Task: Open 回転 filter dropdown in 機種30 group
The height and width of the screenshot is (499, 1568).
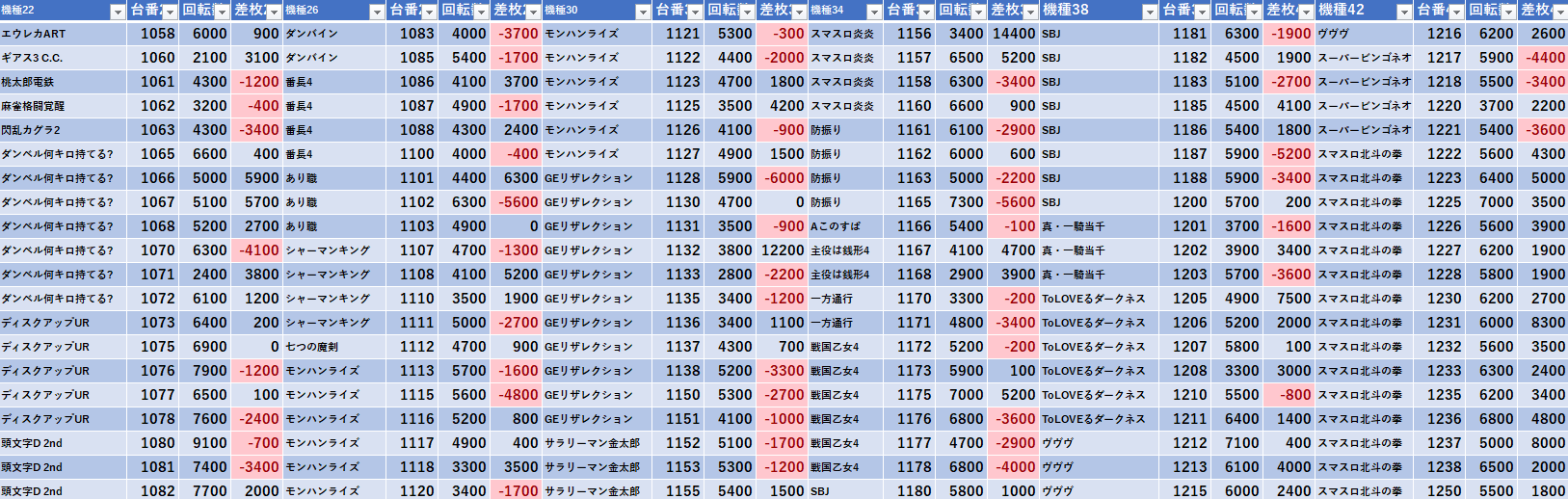Action: [x=747, y=12]
